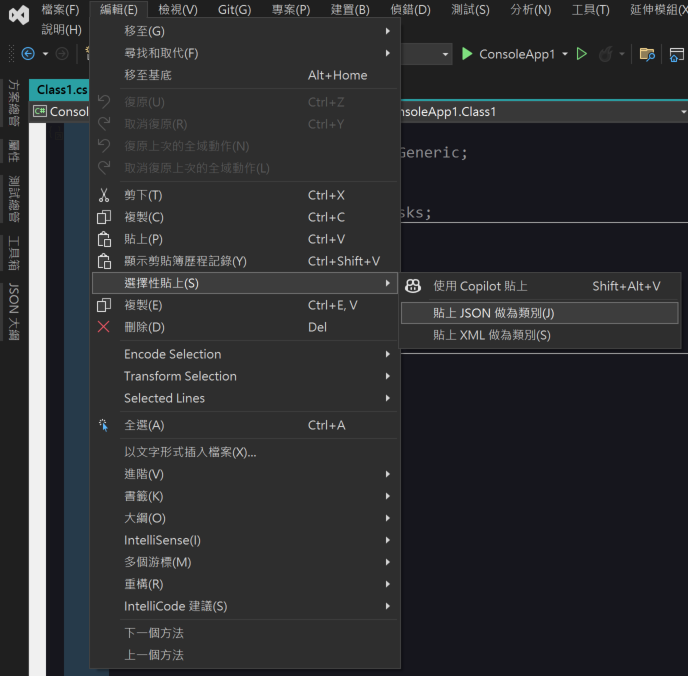Click the Visual Studio logo icon
Screen dimensions: 688x676
19,14
